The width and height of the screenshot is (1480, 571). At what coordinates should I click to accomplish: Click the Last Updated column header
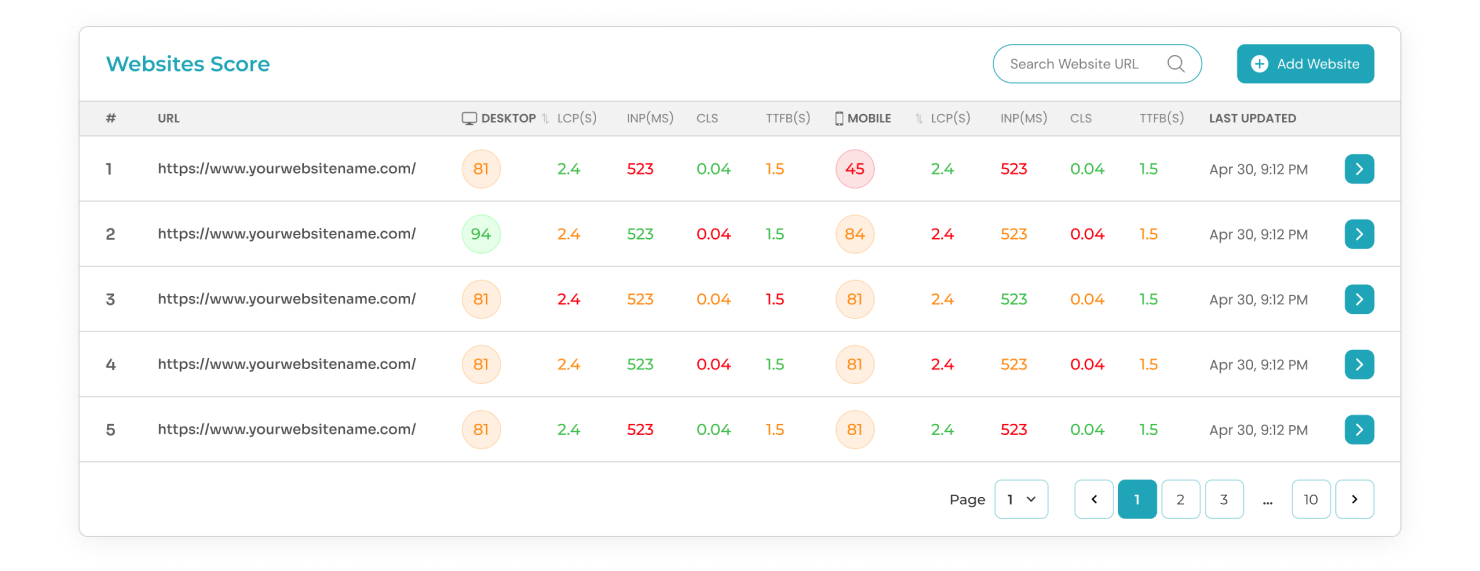click(x=1252, y=118)
